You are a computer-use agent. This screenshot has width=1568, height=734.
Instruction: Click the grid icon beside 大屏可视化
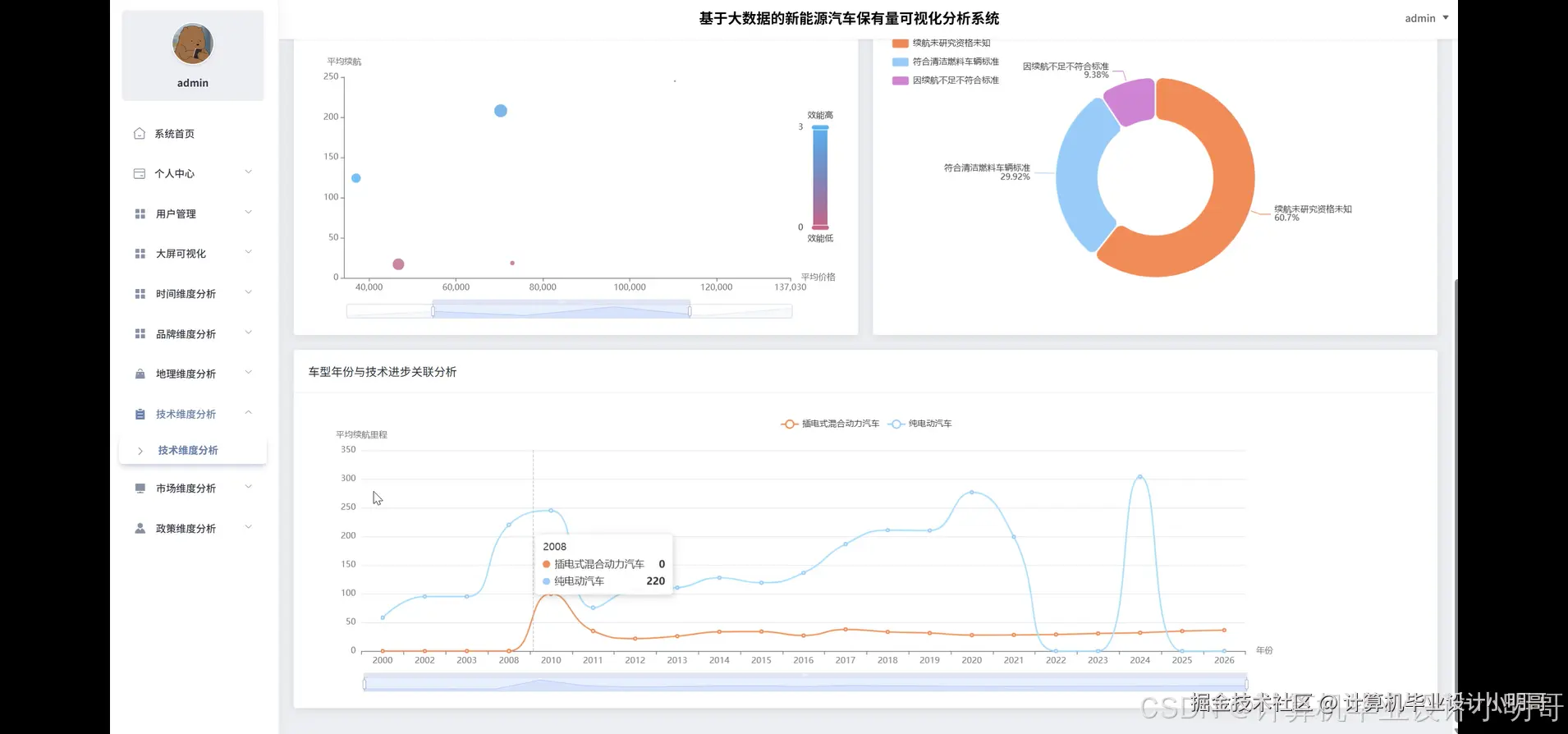(x=140, y=254)
